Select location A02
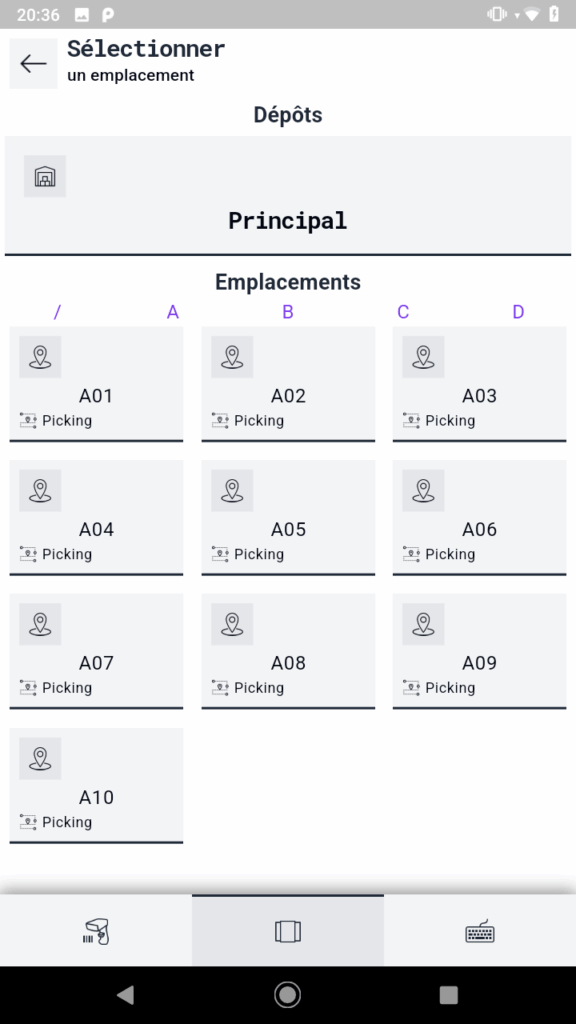Image resolution: width=576 pixels, height=1024 pixels. pyautogui.click(x=288, y=385)
